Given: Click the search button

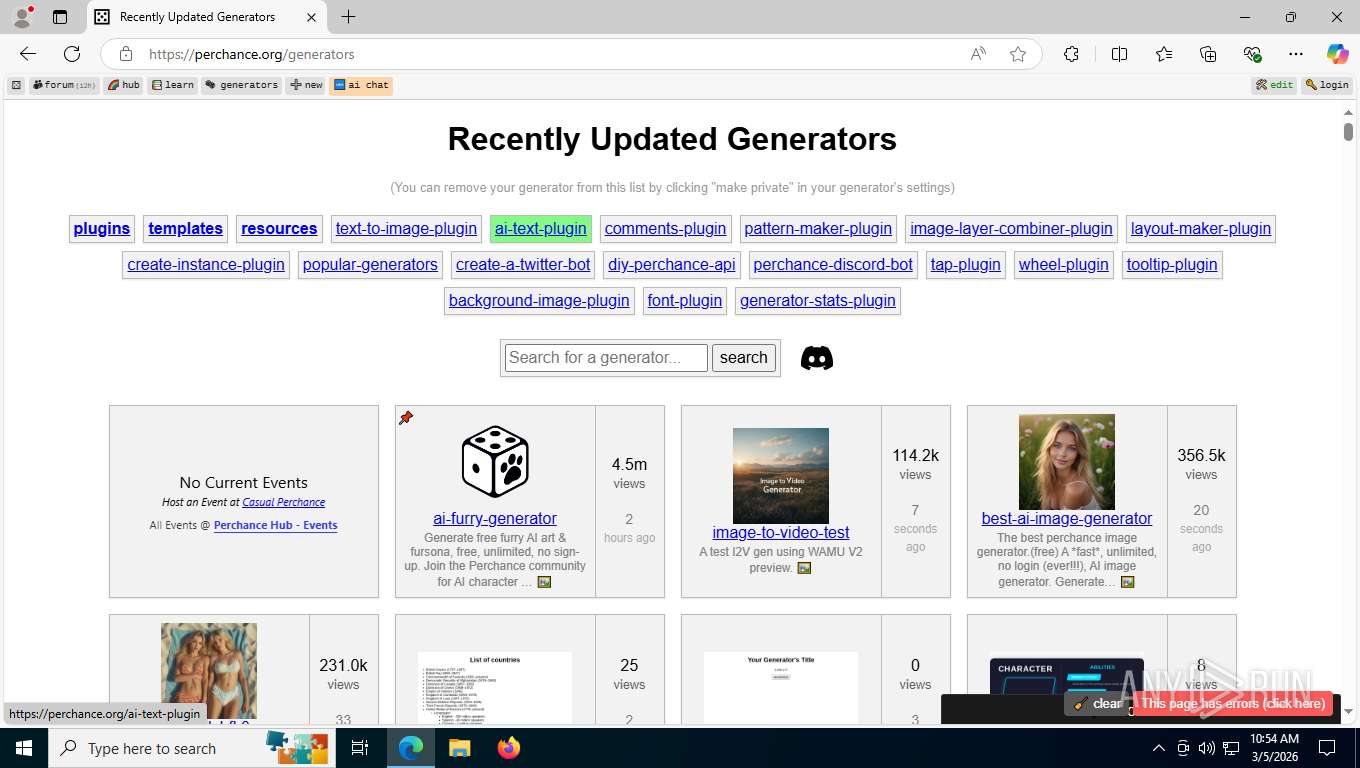Looking at the screenshot, I should (x=744, y=358).
